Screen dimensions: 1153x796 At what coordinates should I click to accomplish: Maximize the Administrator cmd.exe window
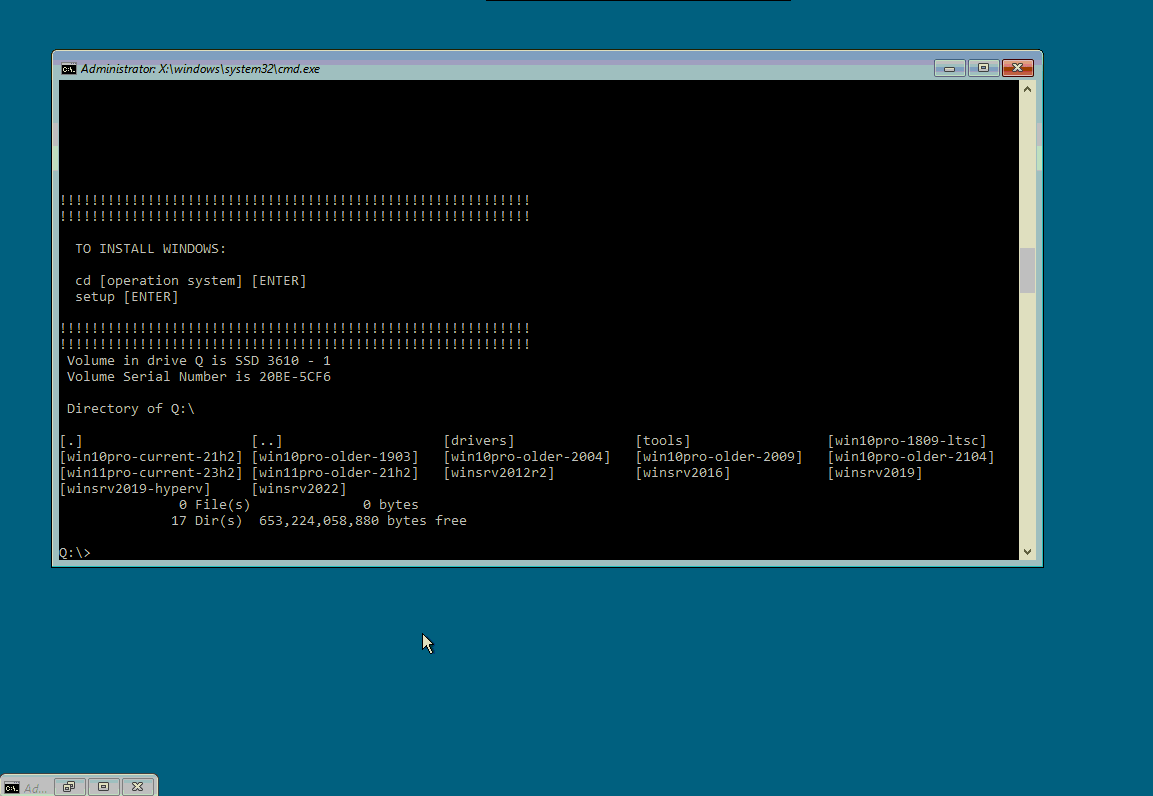point(983,68)
